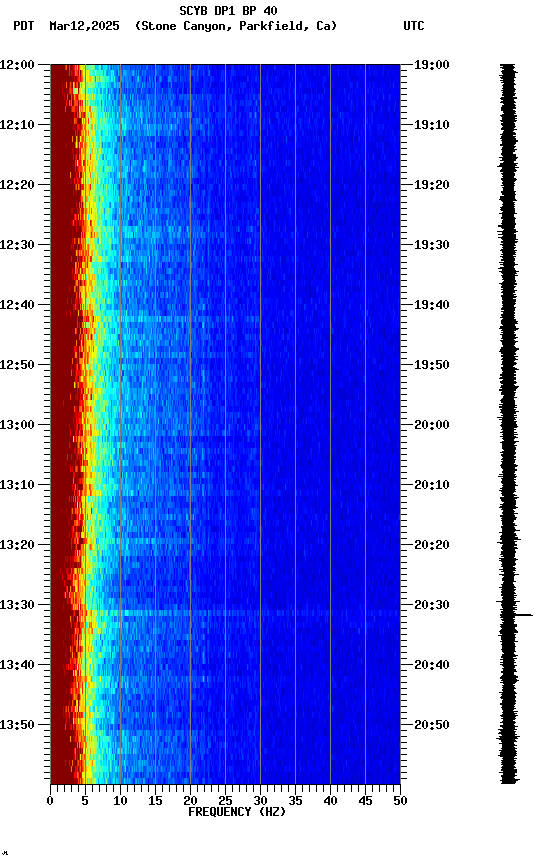
Task: Click the '12:10' PDT time label
Action: [x=17, y=125]
